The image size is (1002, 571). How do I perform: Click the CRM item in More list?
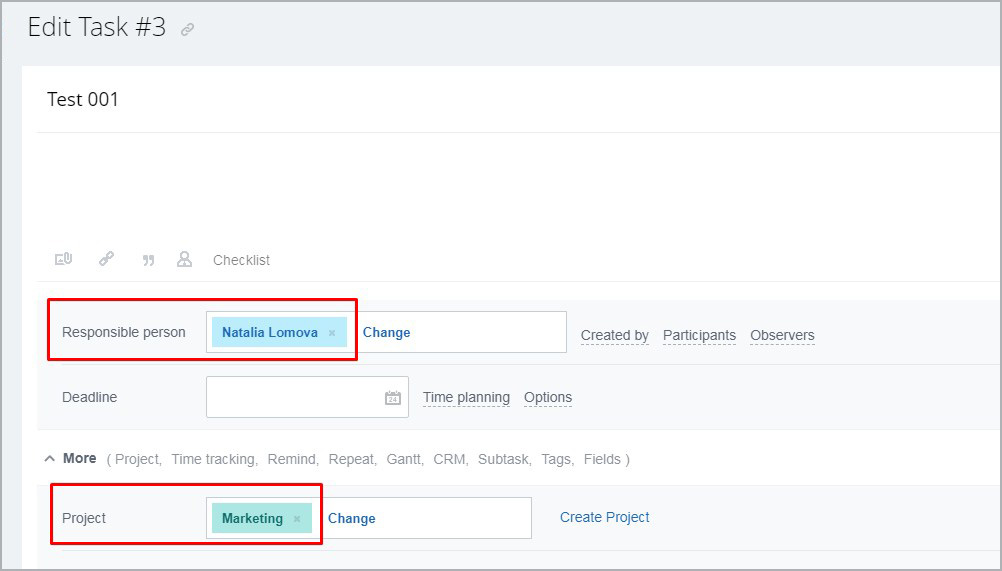click(x=450, y=459)
